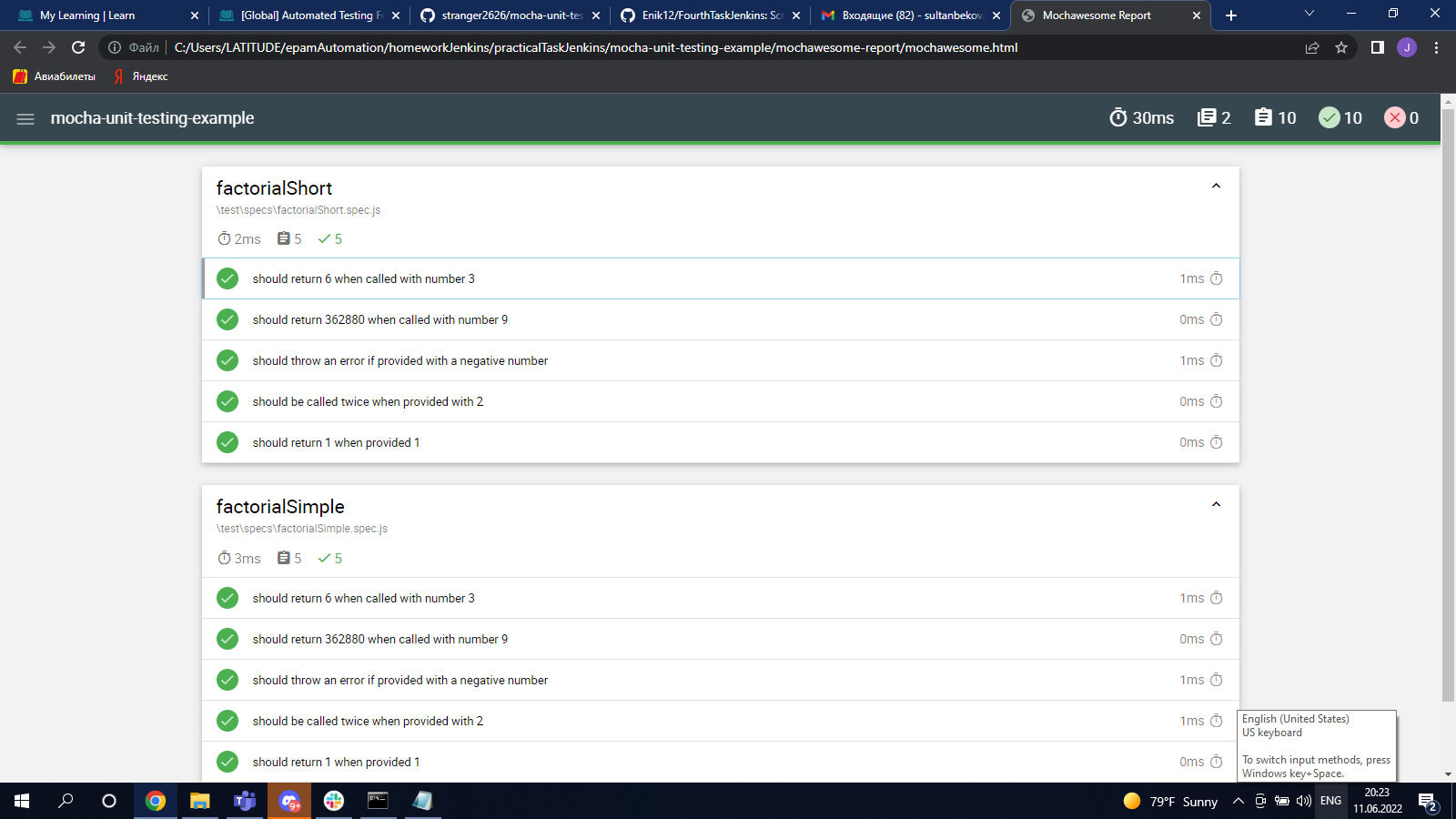Image resolution: width=1456 pixels, height=819 pixels.
Task: Click the failed tests icon showing 0
Action: [1395, 117]
